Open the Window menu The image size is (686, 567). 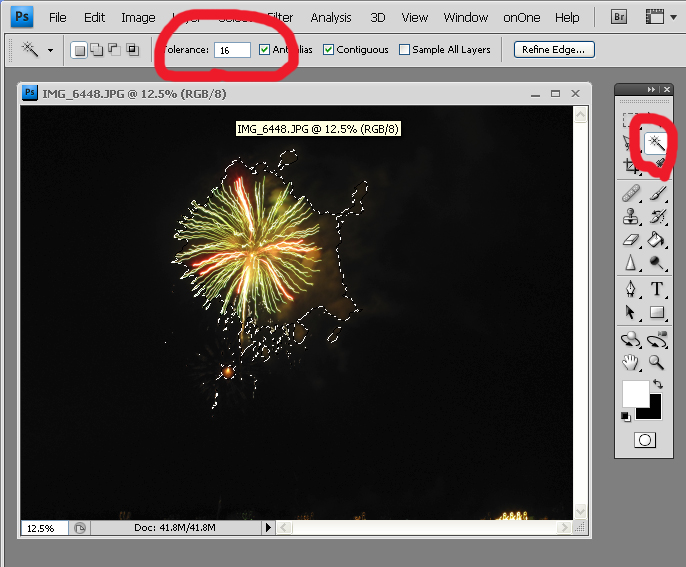[465, 17]
